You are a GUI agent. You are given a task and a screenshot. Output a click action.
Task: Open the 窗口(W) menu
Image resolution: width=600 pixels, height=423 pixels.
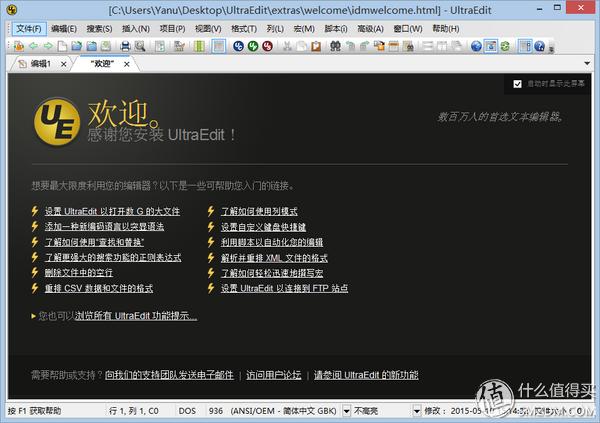coord(408,29)
